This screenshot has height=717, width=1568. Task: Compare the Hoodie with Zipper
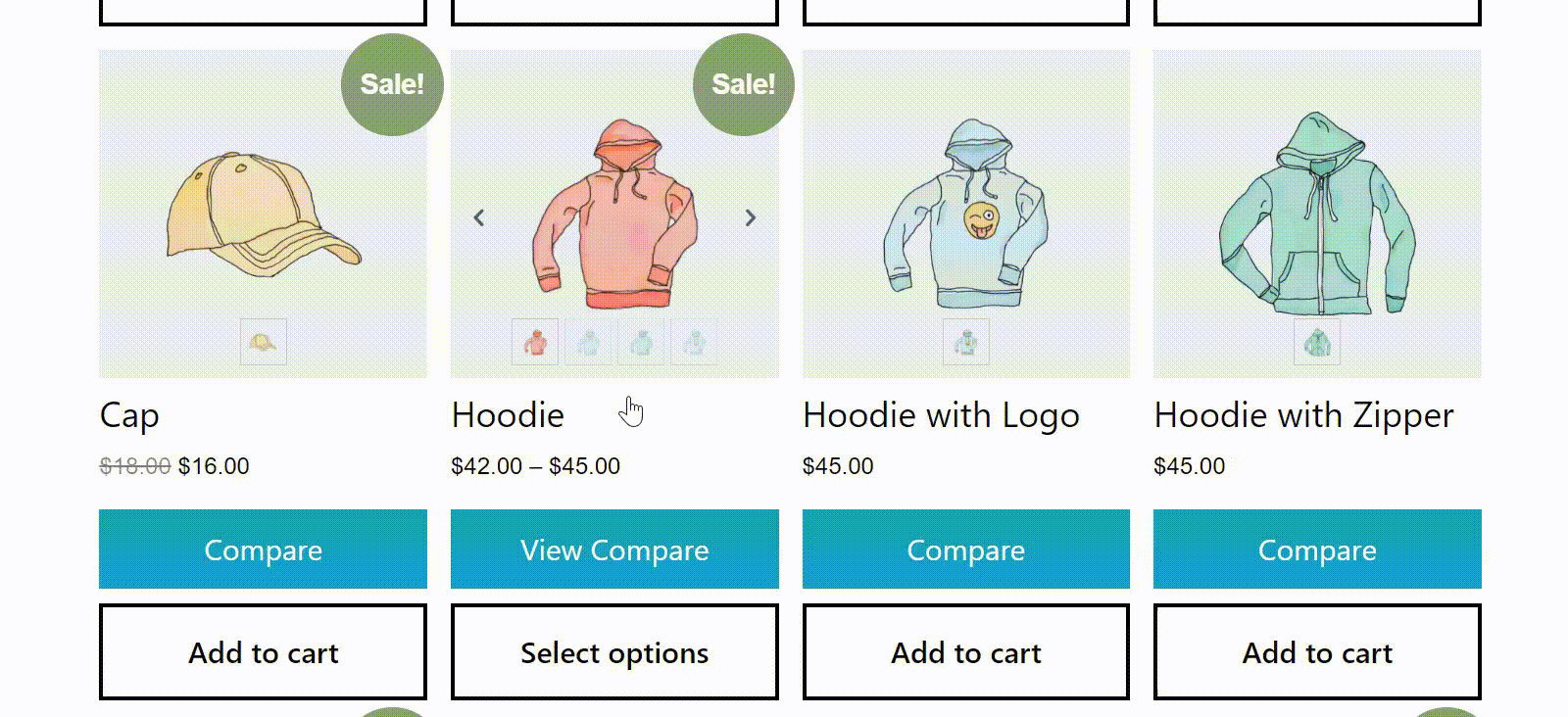[1317, 550]
